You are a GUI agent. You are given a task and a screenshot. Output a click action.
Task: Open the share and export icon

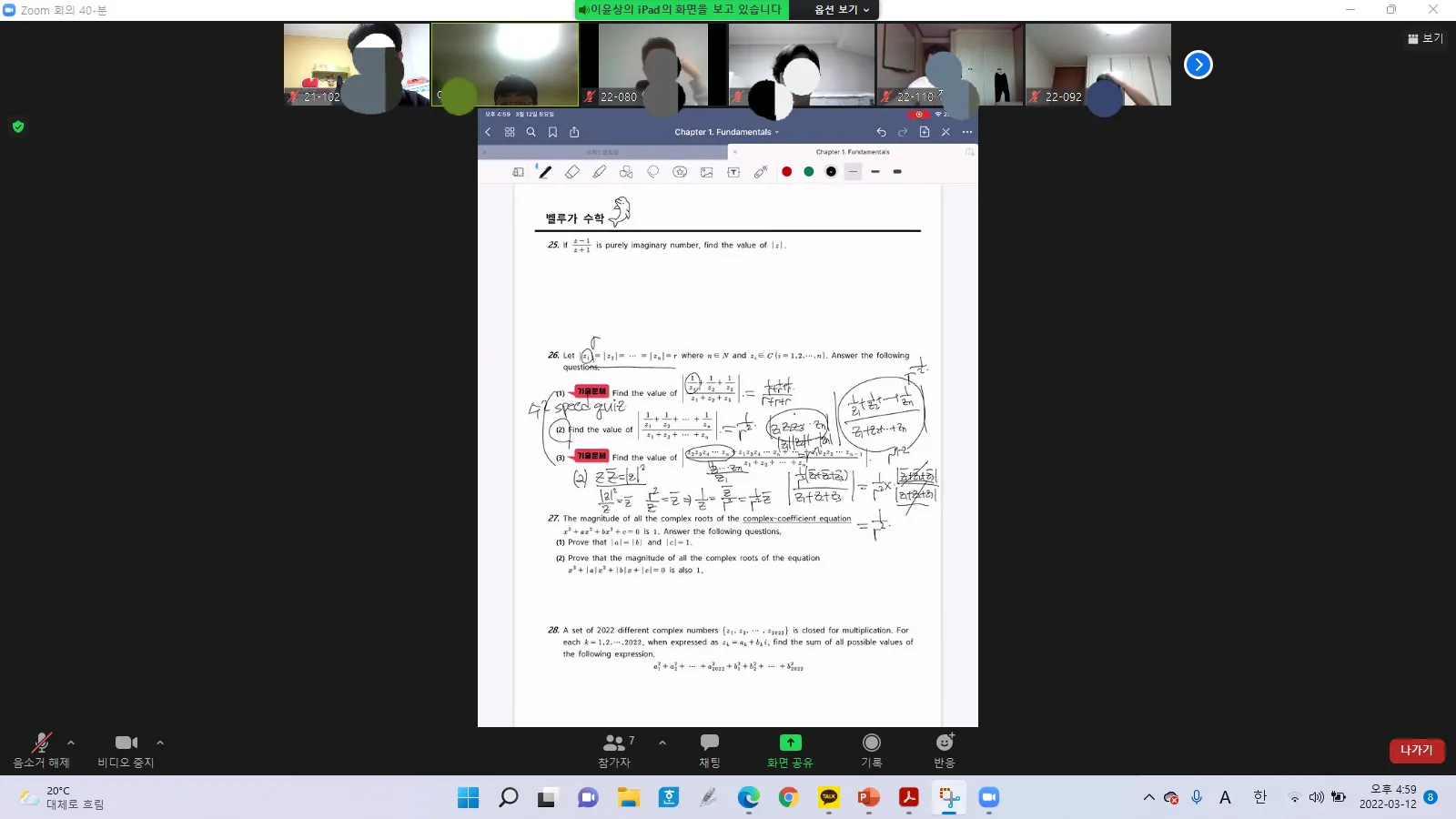tap(574, 132)
